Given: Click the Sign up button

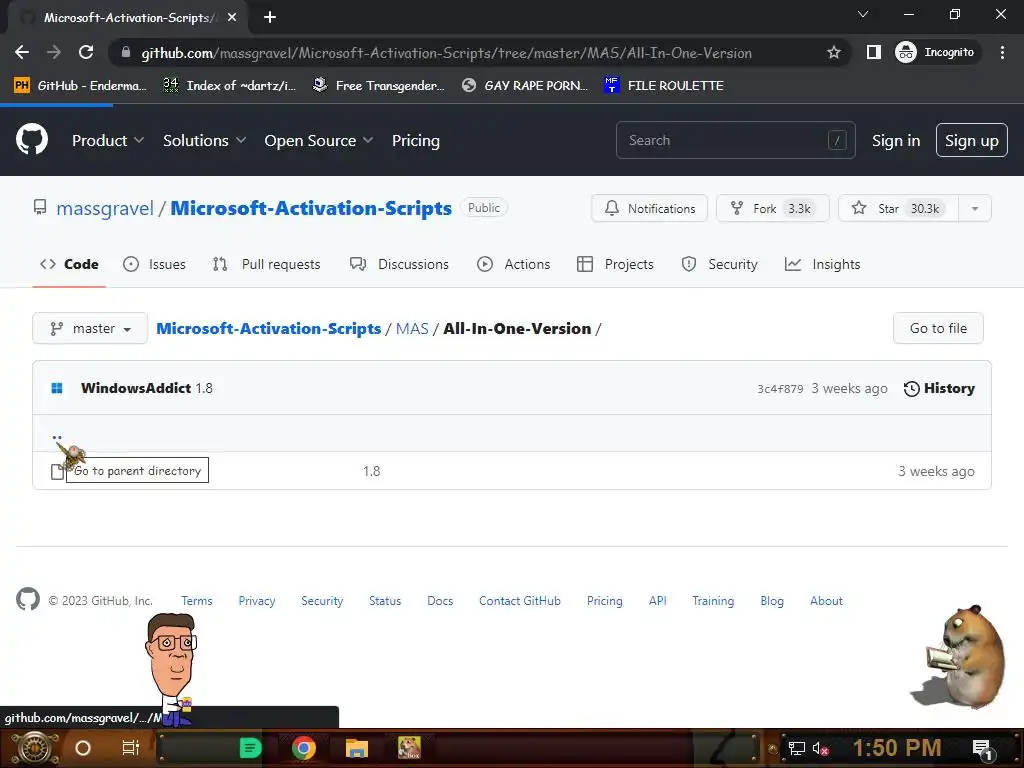Looking at the screenshot, I should click(971, 140).
